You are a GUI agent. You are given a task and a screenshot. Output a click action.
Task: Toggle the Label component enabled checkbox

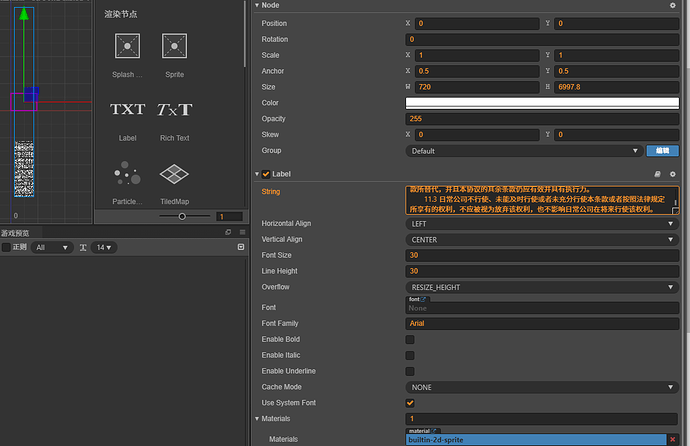click(x=266, y=174)
